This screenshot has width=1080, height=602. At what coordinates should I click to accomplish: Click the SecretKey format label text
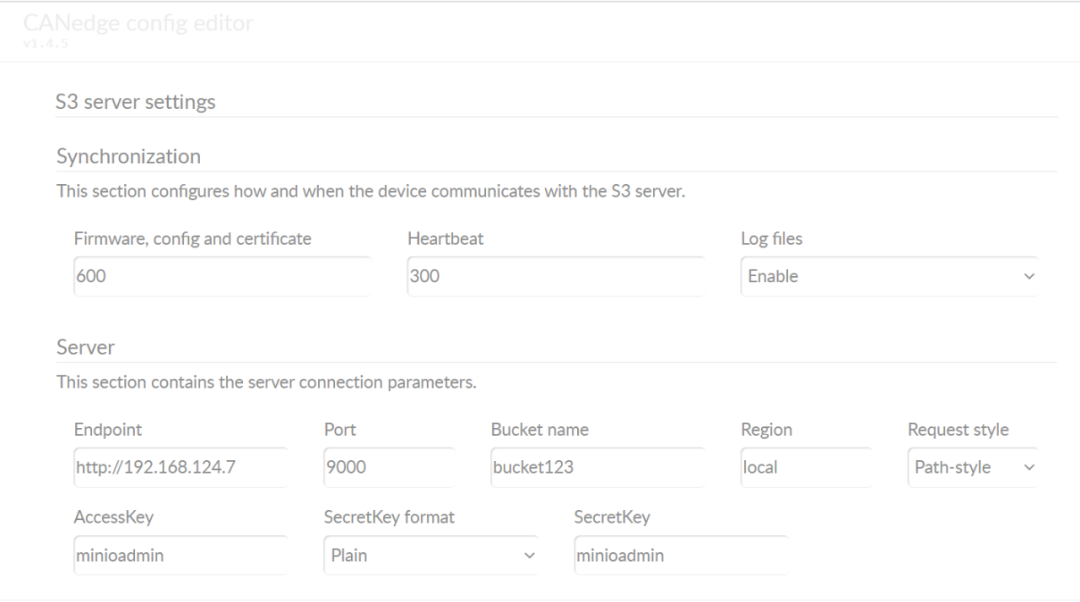(x=389, y=517)
